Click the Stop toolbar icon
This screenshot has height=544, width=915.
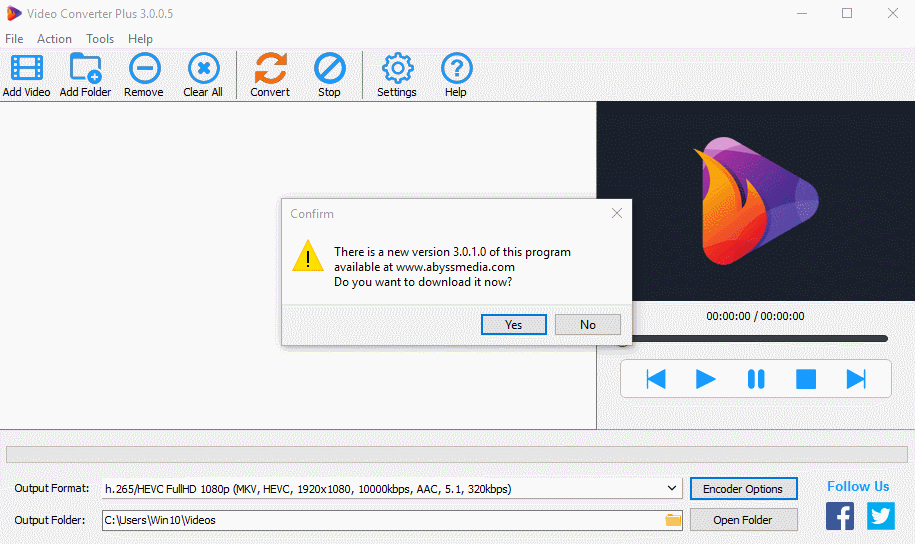(329, 70)
